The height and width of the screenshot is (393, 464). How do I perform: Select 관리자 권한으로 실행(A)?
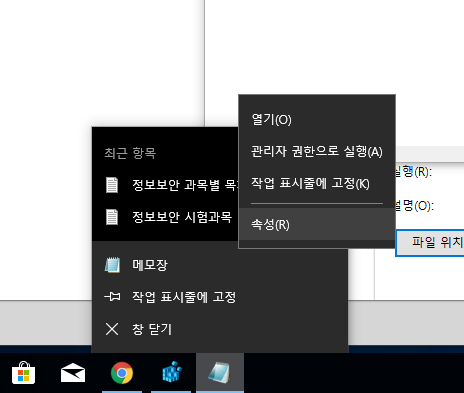[x=317, y=151]
